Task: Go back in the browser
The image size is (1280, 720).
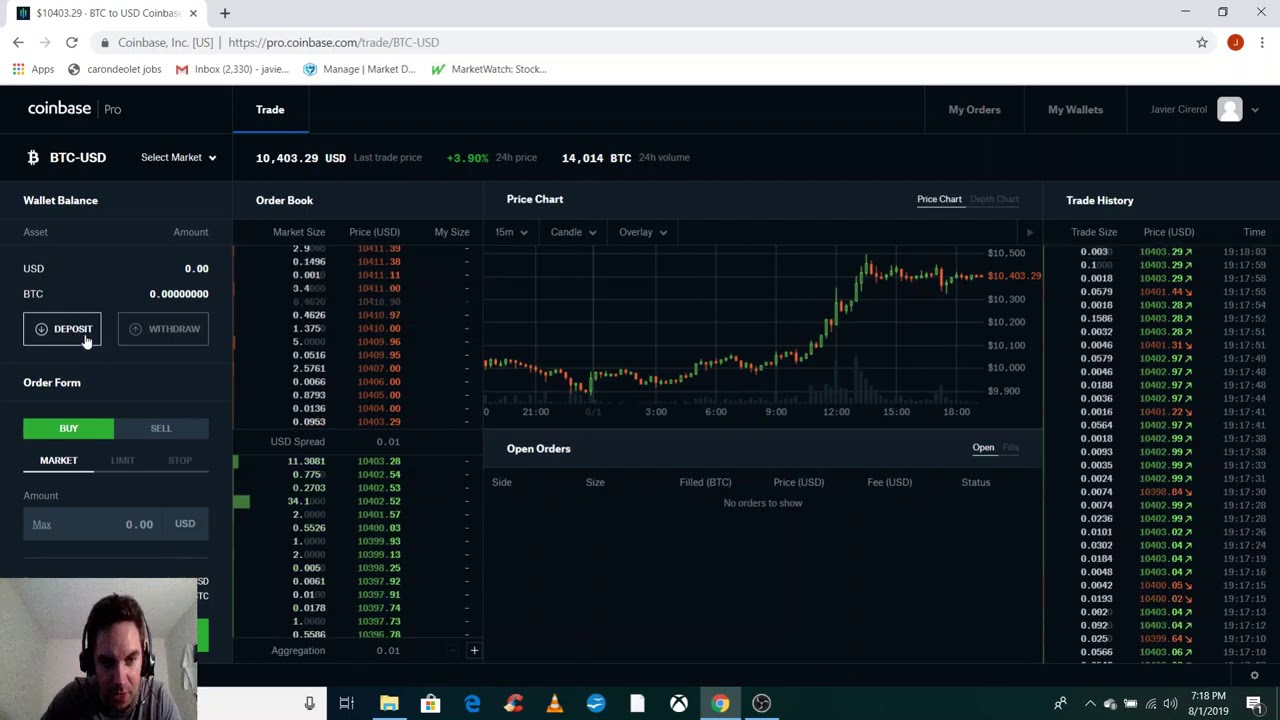Action: click(18, 42)
